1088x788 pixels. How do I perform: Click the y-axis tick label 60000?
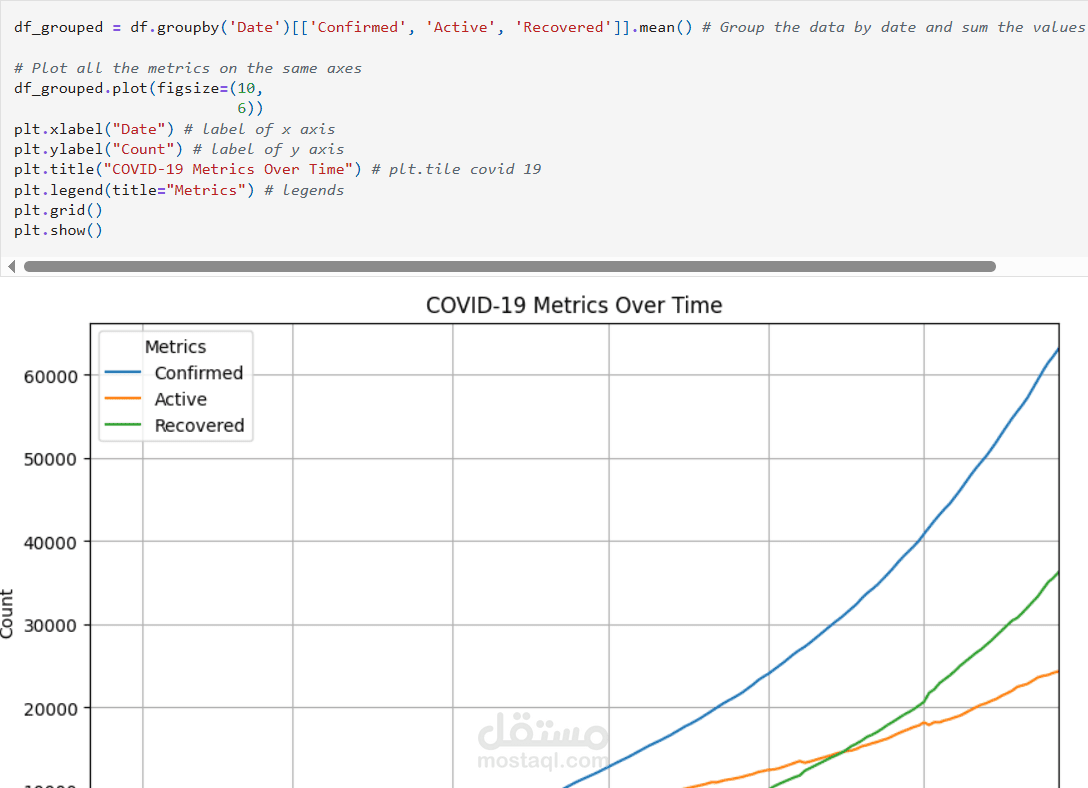coord(51,377)
